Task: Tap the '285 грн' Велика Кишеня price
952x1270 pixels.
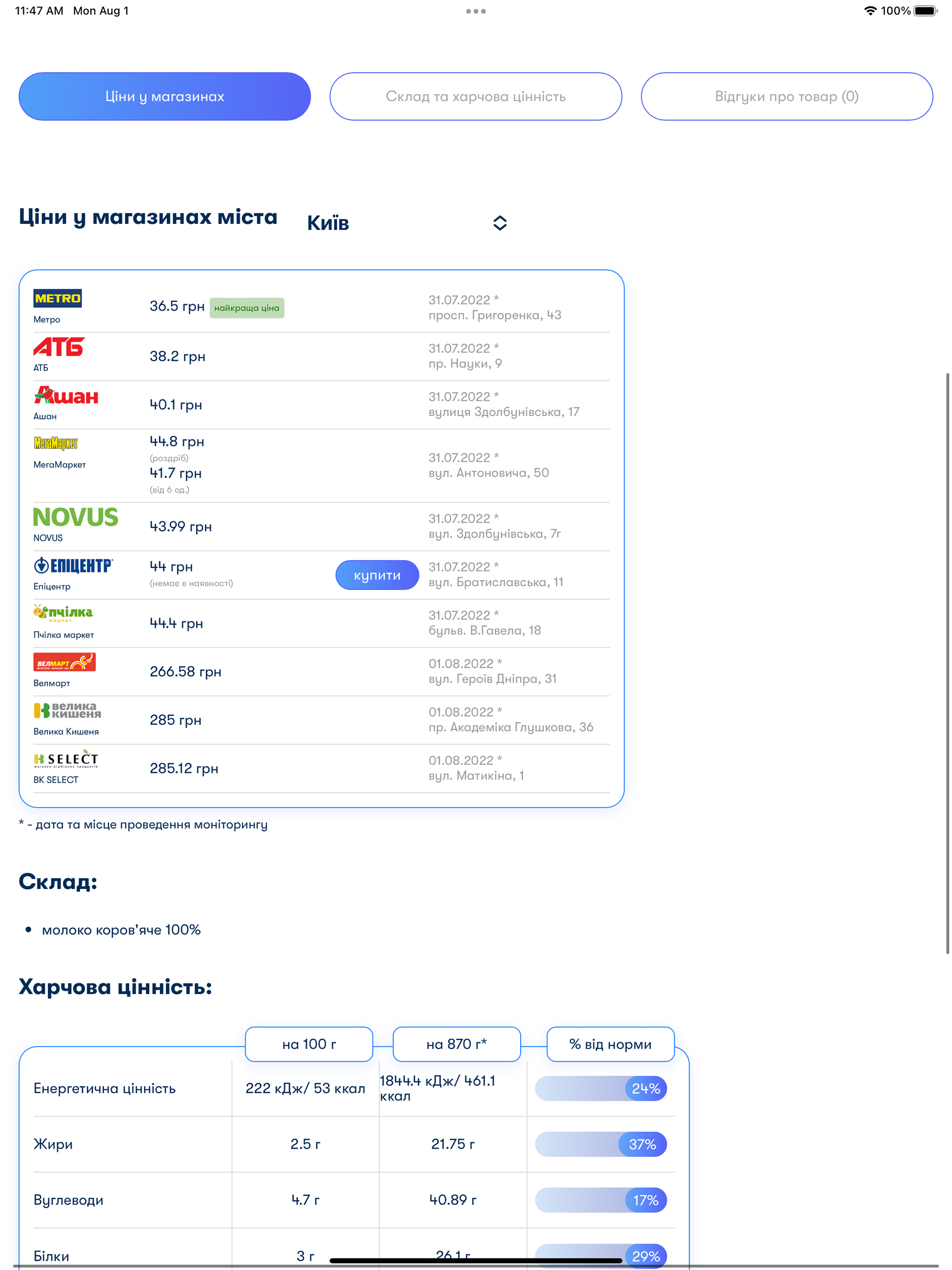Action: 176,720
